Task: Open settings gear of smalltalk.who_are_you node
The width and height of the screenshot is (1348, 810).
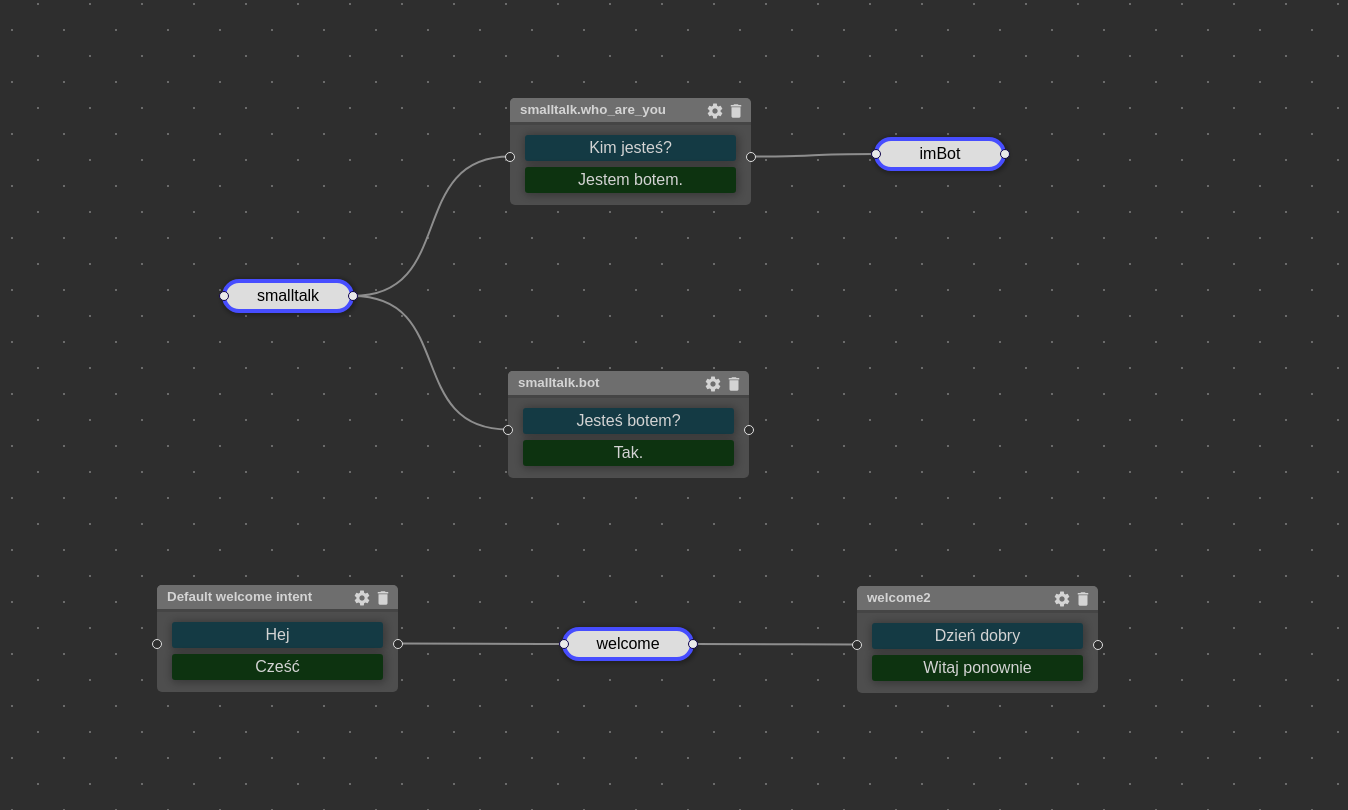Action: pyautogui.click(x=714, y=111)
